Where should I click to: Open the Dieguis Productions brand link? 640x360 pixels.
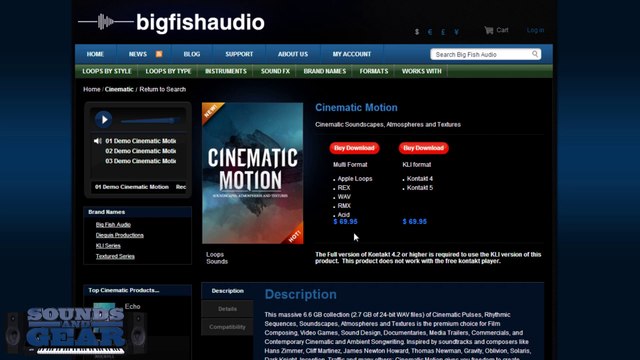(x=120, y=235)
